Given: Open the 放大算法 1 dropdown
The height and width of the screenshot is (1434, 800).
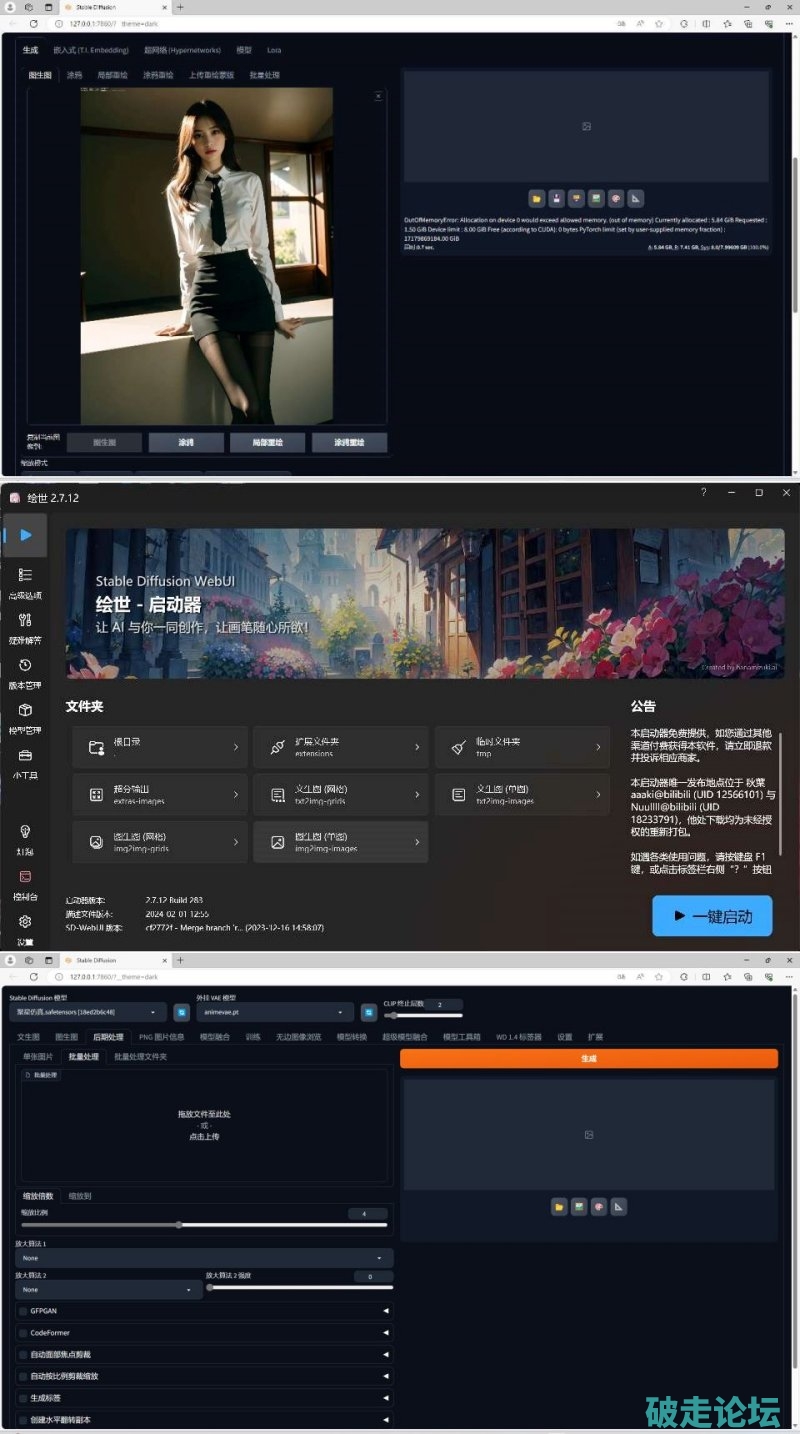Looking at the screenshot, I should [x=204, y=1258].
